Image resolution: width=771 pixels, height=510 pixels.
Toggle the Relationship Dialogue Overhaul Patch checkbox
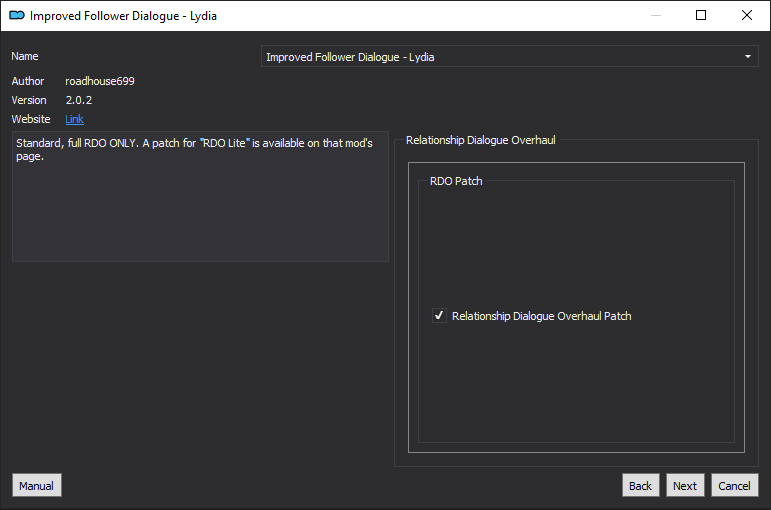tap(439, 315)
